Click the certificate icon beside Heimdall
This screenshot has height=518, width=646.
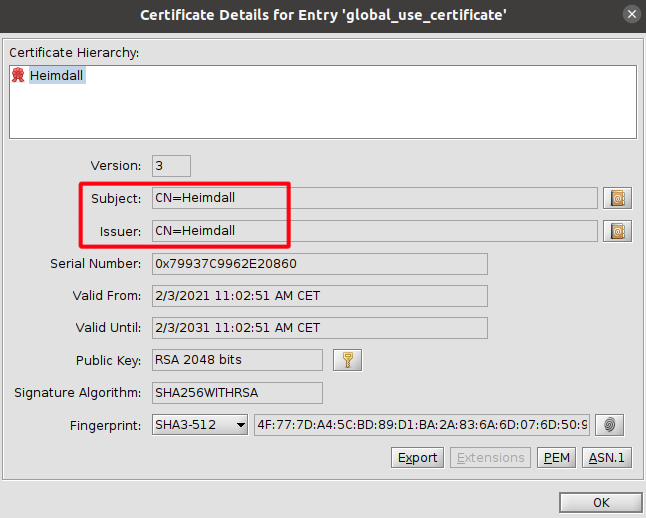[18, 76]
